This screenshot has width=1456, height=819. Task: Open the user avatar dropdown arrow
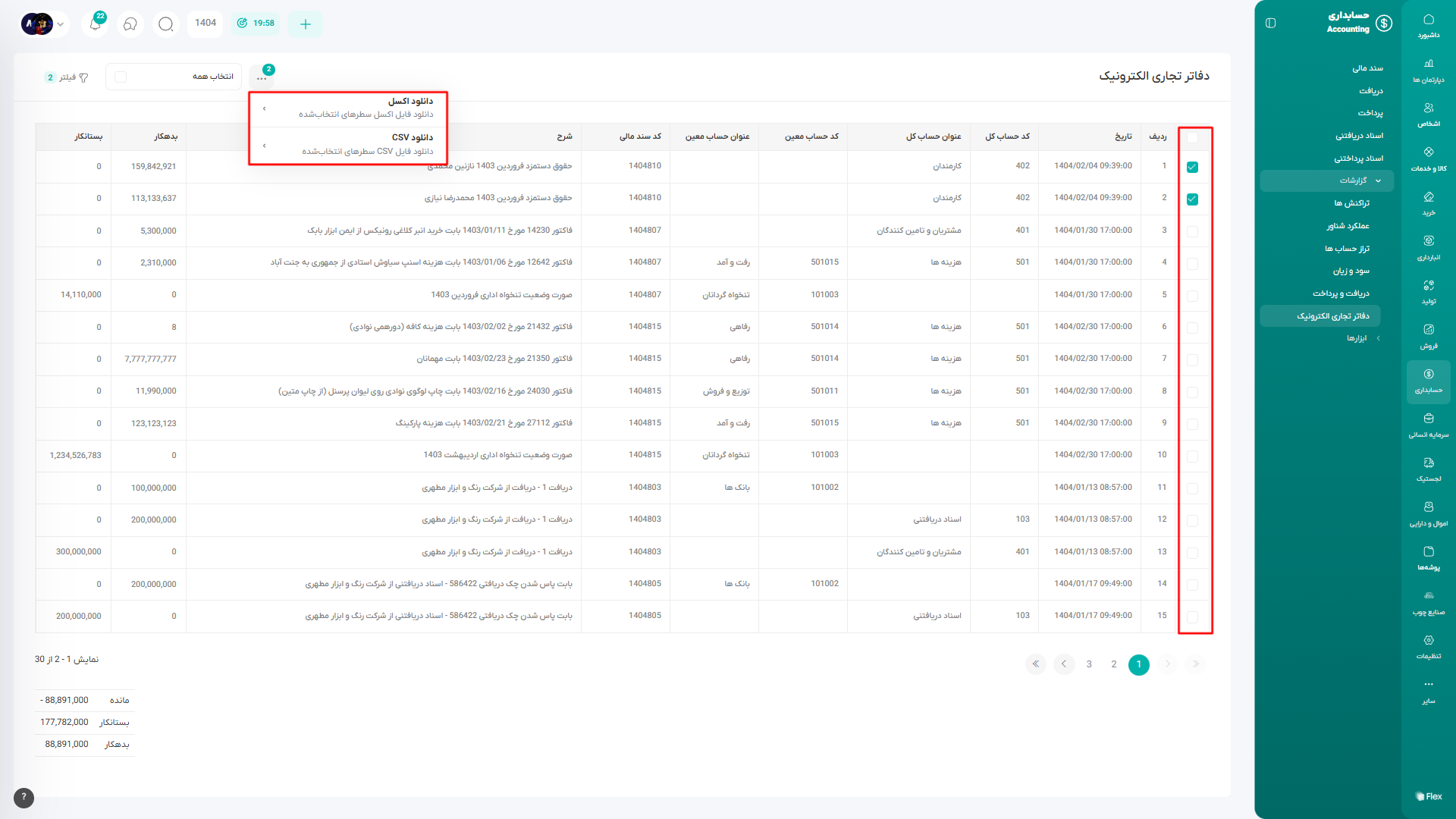tap(61, 24)
